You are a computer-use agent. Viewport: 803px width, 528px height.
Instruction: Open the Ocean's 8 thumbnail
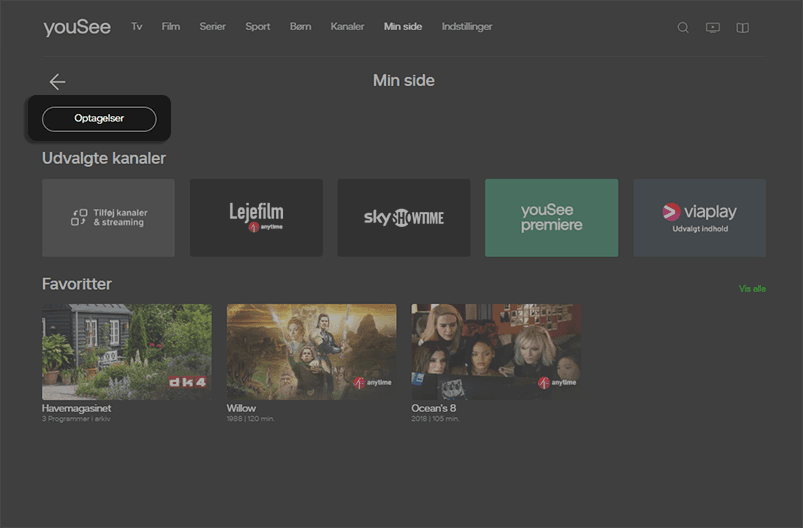pyautogui.click(x=496, y=351)
